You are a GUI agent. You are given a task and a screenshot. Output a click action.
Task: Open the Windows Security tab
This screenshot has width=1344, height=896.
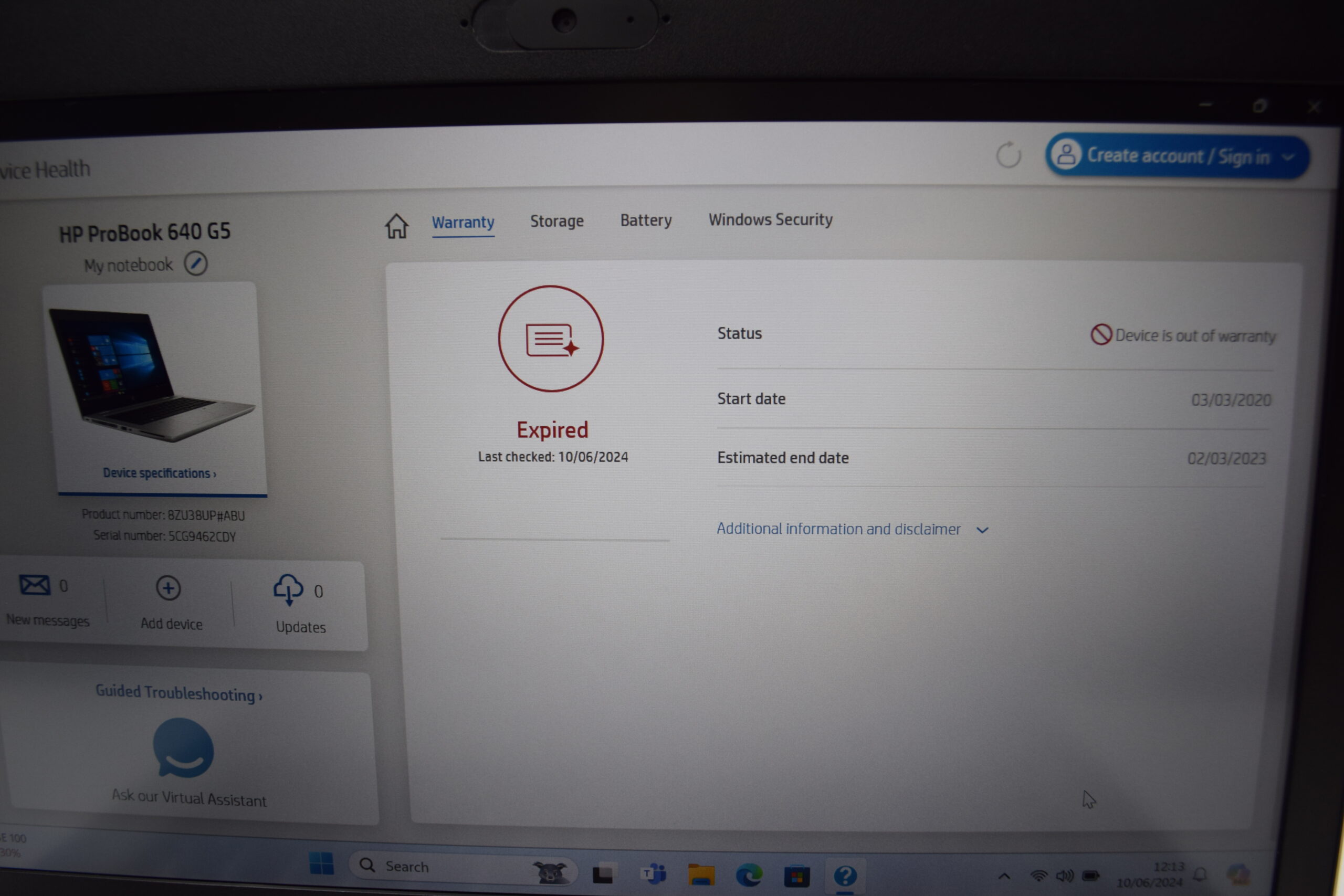coord(770,219)
